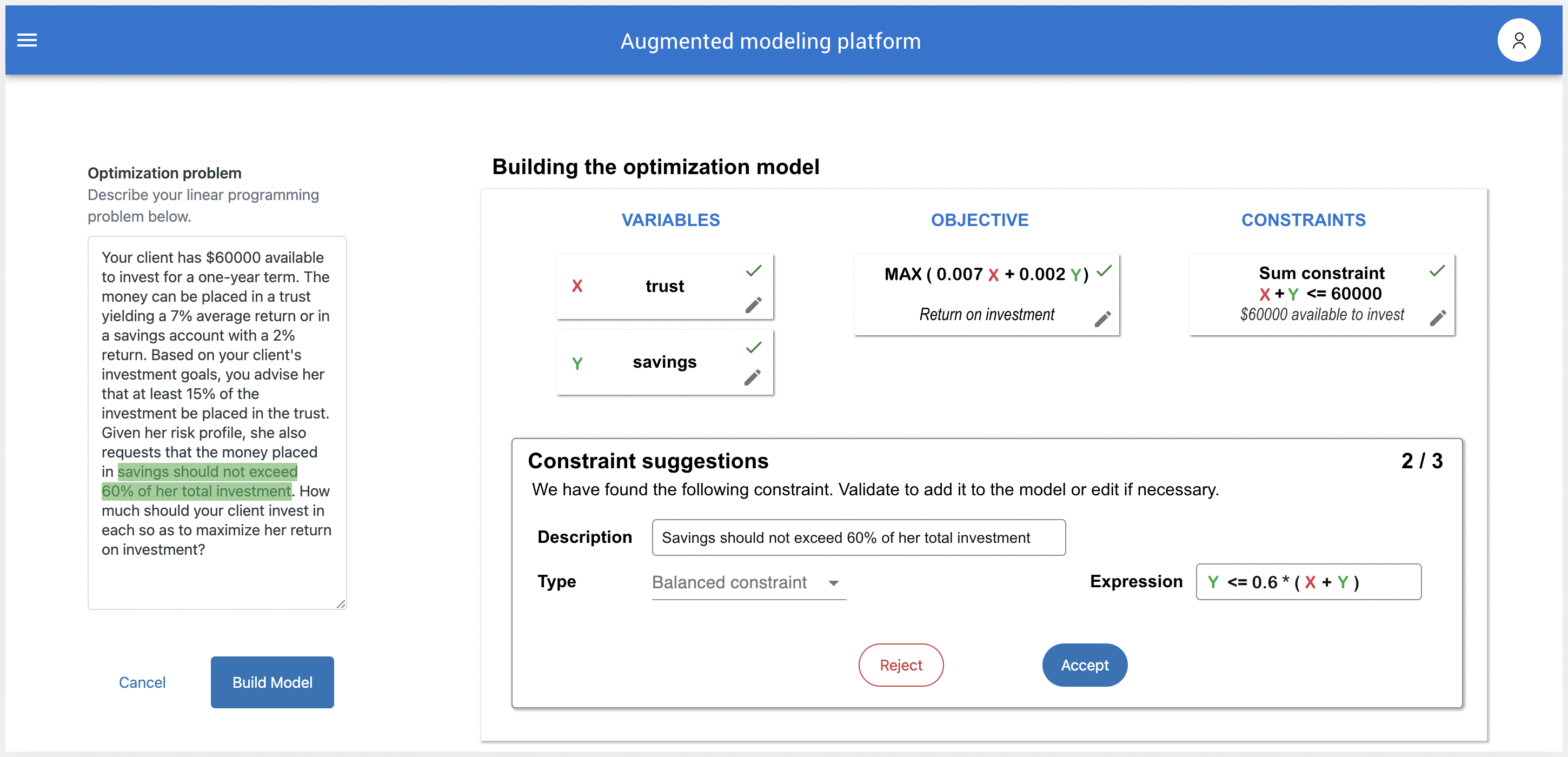Click the checkmark on objective card
The height and width of the screenshot is (757, 1568).
pyautogui.click(x=1104, y=271)
